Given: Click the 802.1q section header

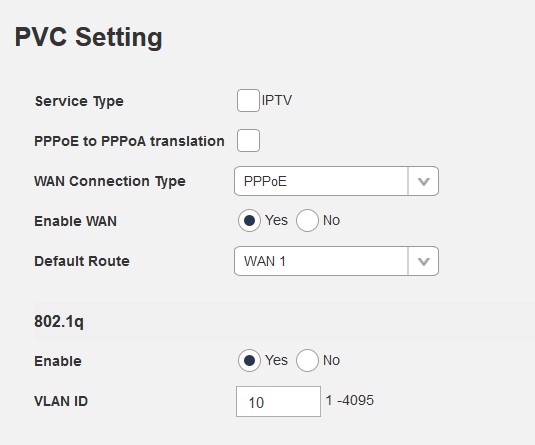Looking at the screenshot, I should 59,321.
